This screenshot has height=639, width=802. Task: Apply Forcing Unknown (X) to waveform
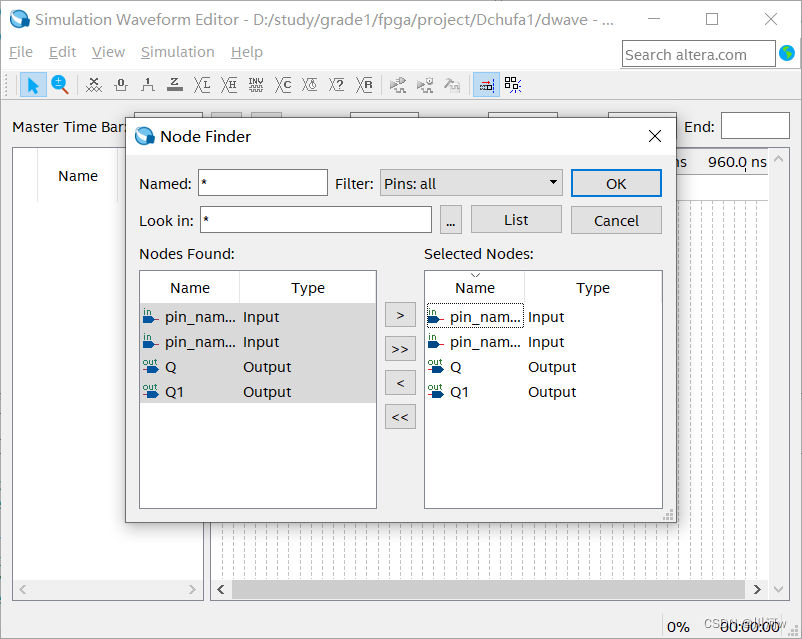(x=94, y=85)
